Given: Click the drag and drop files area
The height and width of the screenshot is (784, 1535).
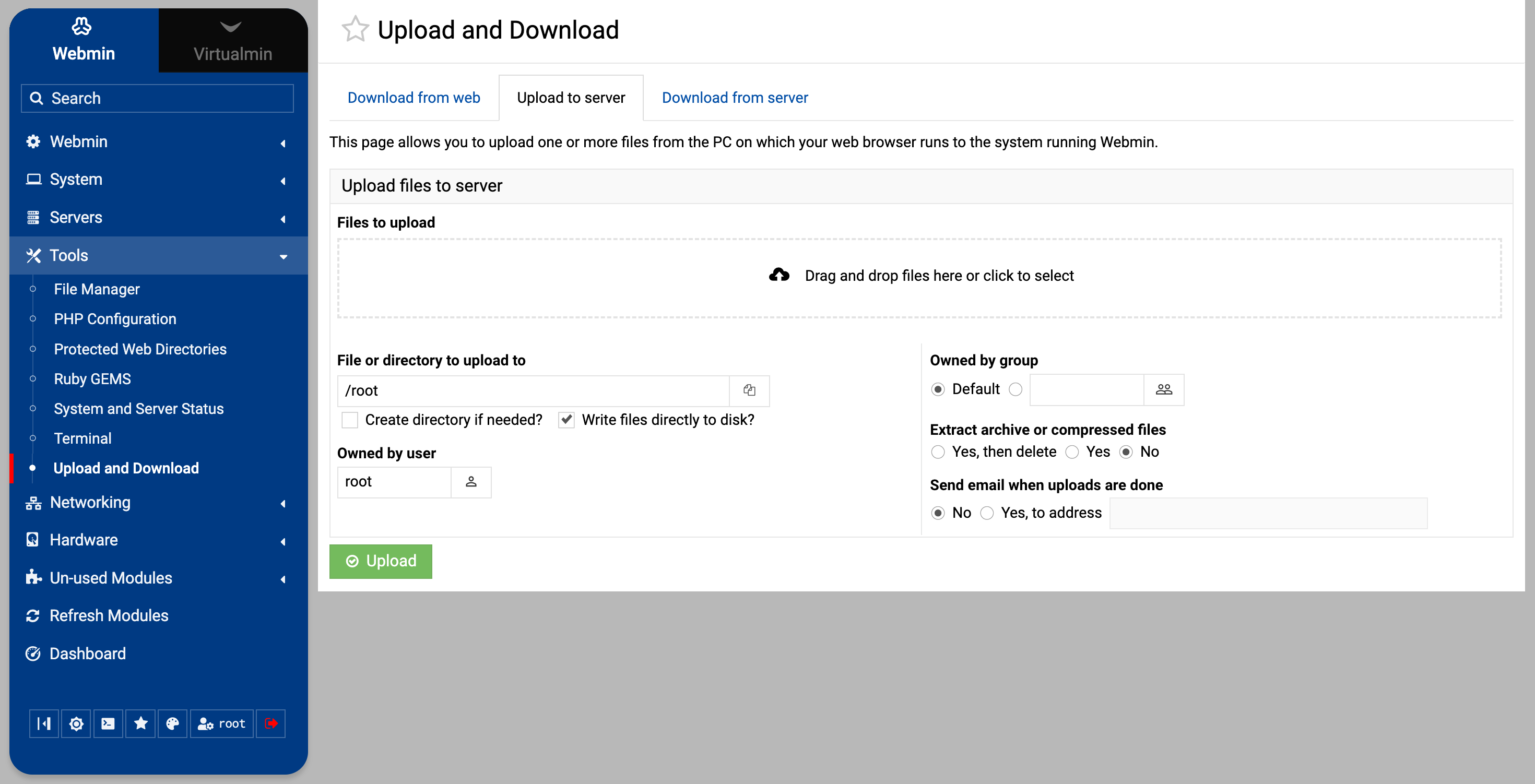Looking at the screenshot, I should click(x=919, y=278).
